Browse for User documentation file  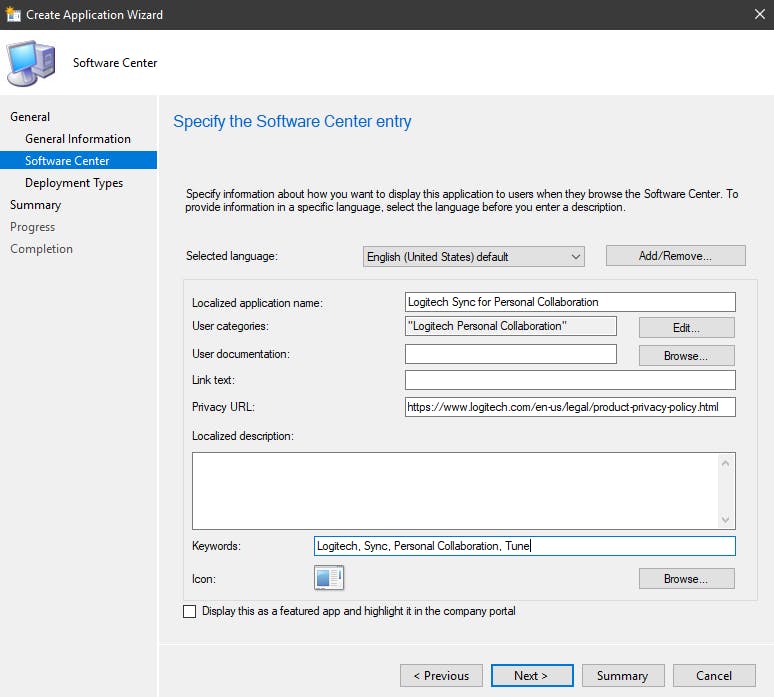click(686, 356)
